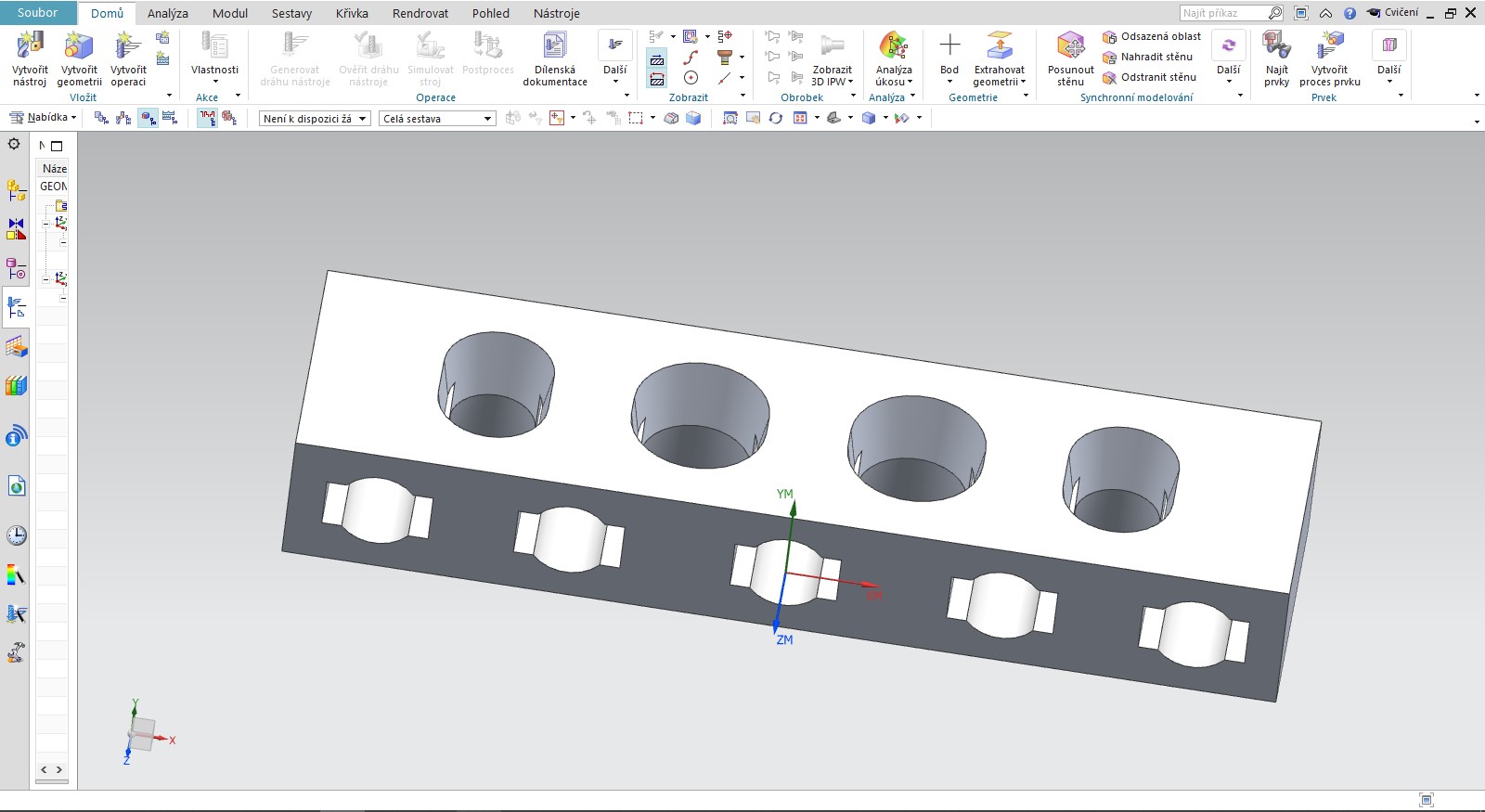The height and width of the screenshot is (812, 1485).
Task: Open the Assembly Navigator in left sidebar
Action: point(16,191)
